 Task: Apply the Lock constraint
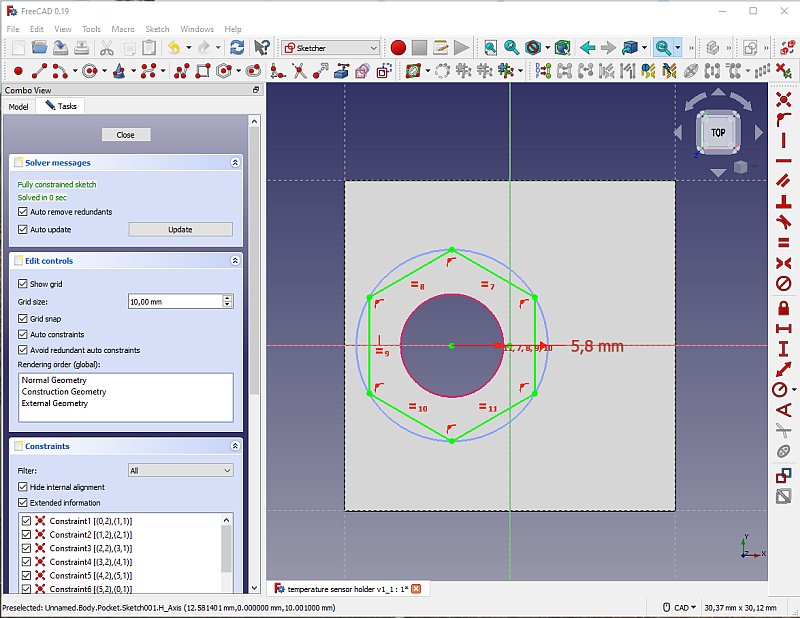(x=784, y=308)
